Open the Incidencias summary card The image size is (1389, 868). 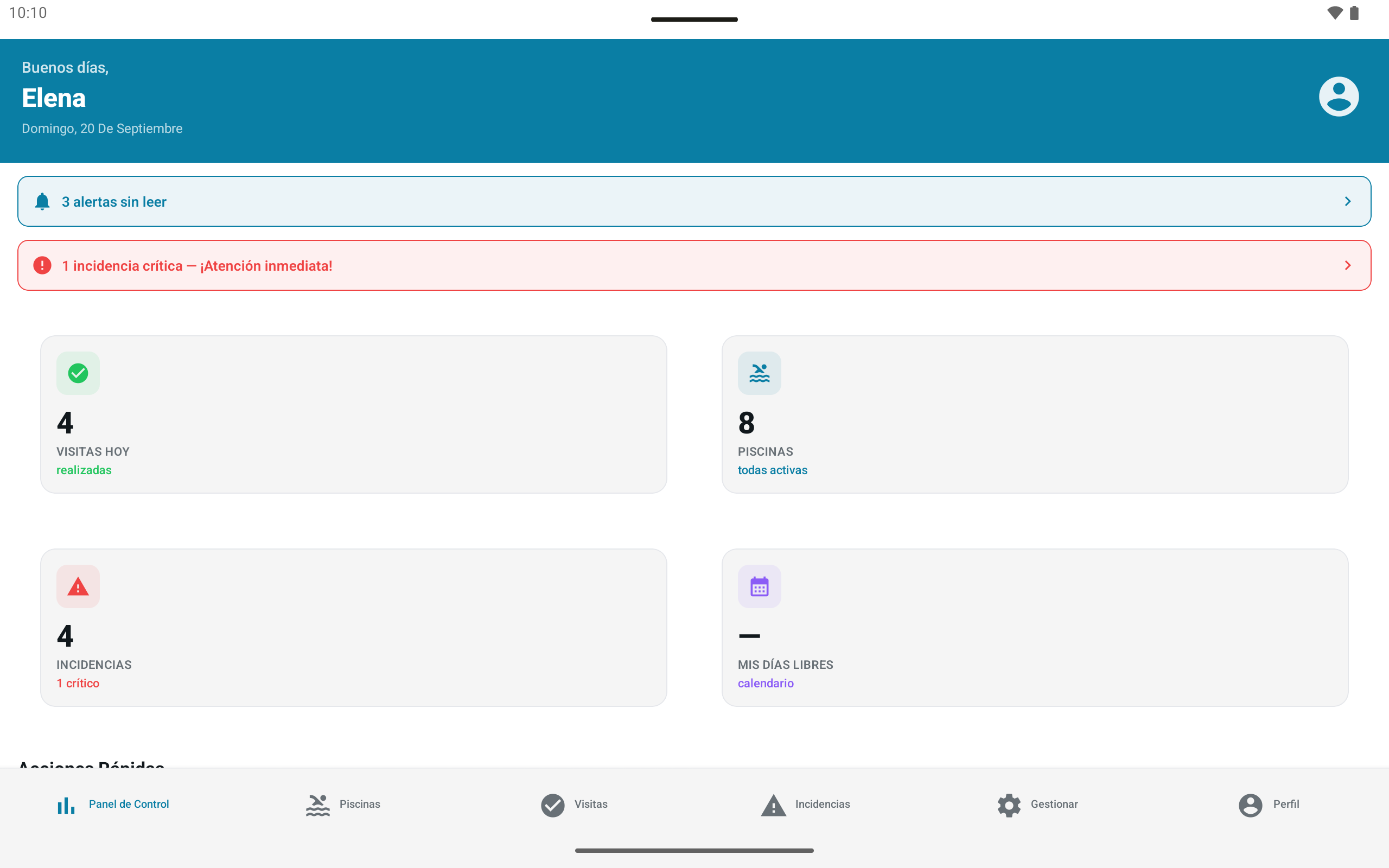pyautogui.click(x=354, y=628)
